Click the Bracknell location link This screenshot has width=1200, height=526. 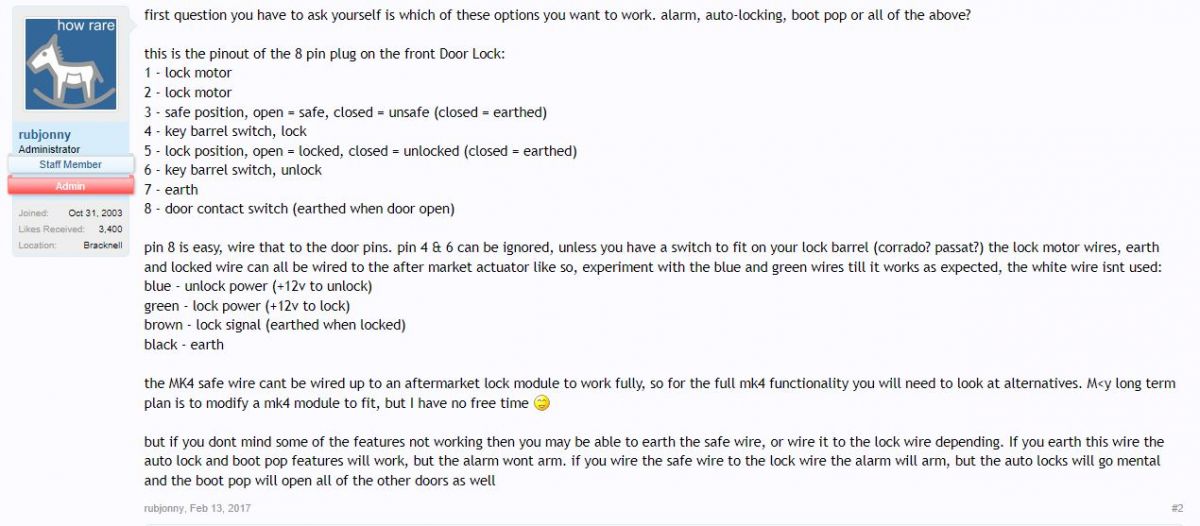pyautogui.click(x=102, y=245)
